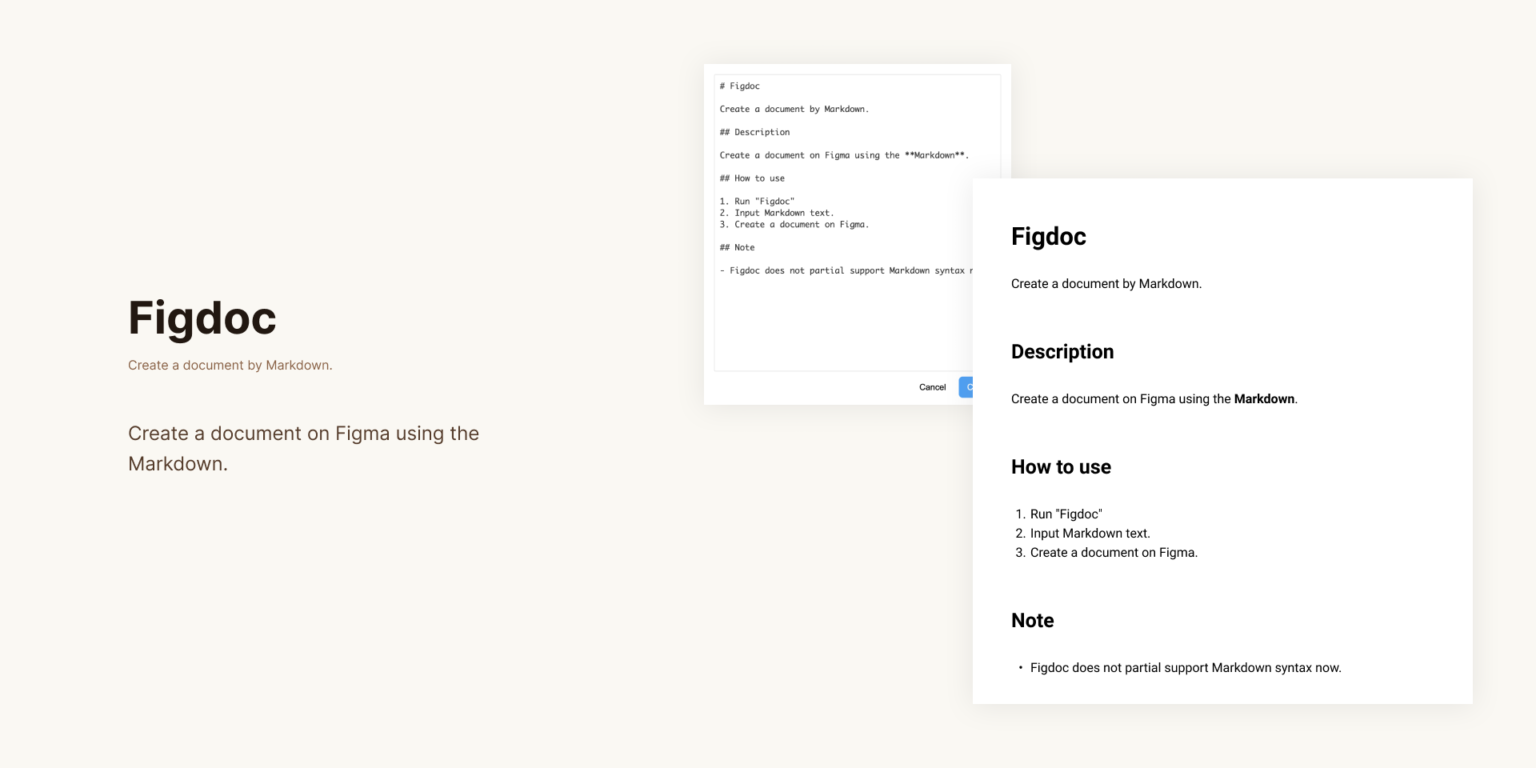The height and width of the screenshot is (768, 1536).
Task: Select the "2. Input Markdown text." line
Action: tap(777, 212)
